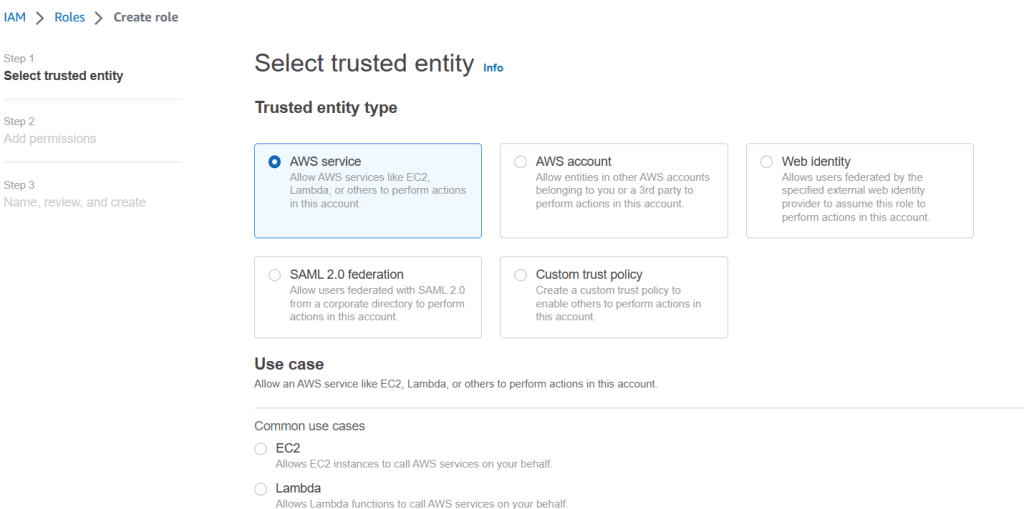This screenshot has width=1024, height=509.
Task: Choose the AWS account trusted entity option
Action: 521,162
